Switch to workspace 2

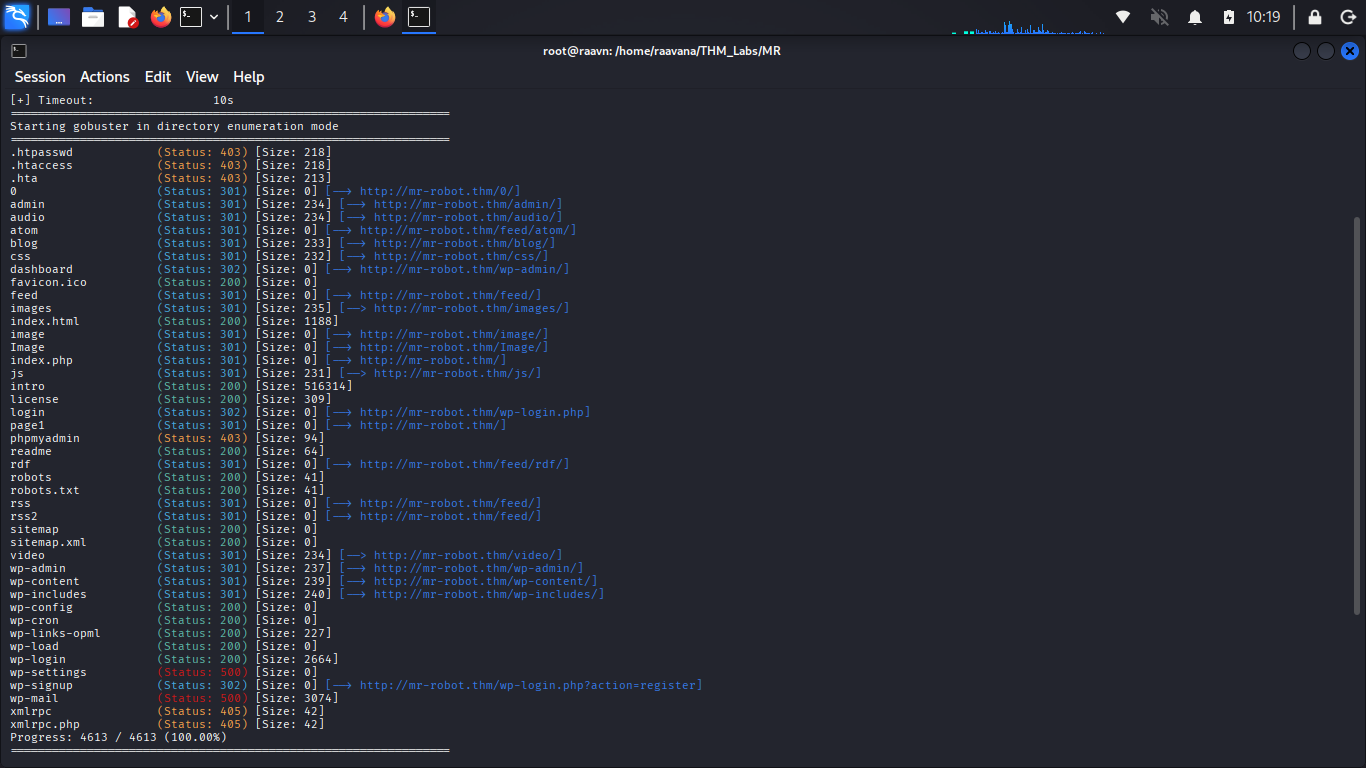point(280,17)
